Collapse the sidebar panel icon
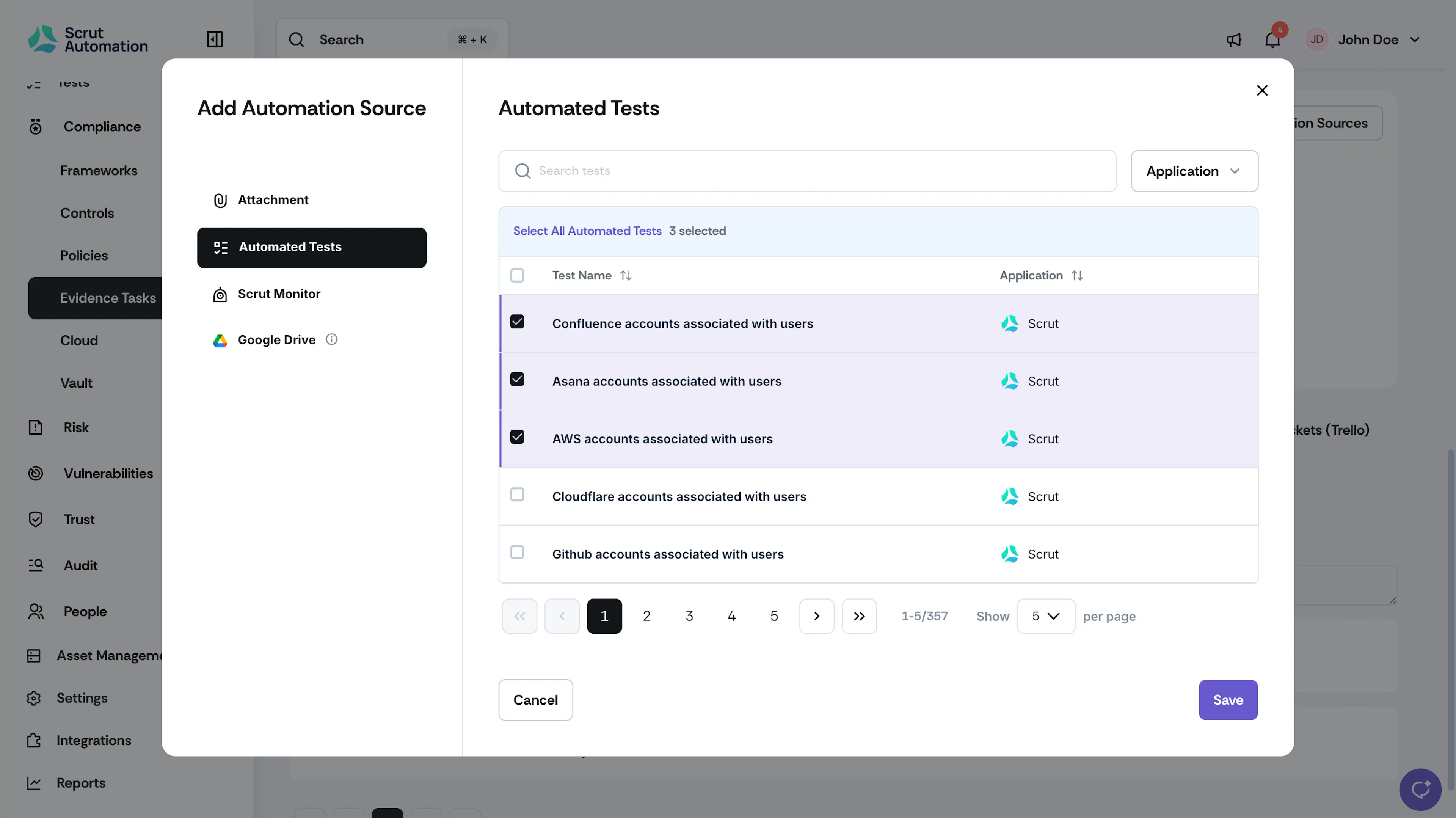The image size is (1456, 818). [x=215, y=39]
